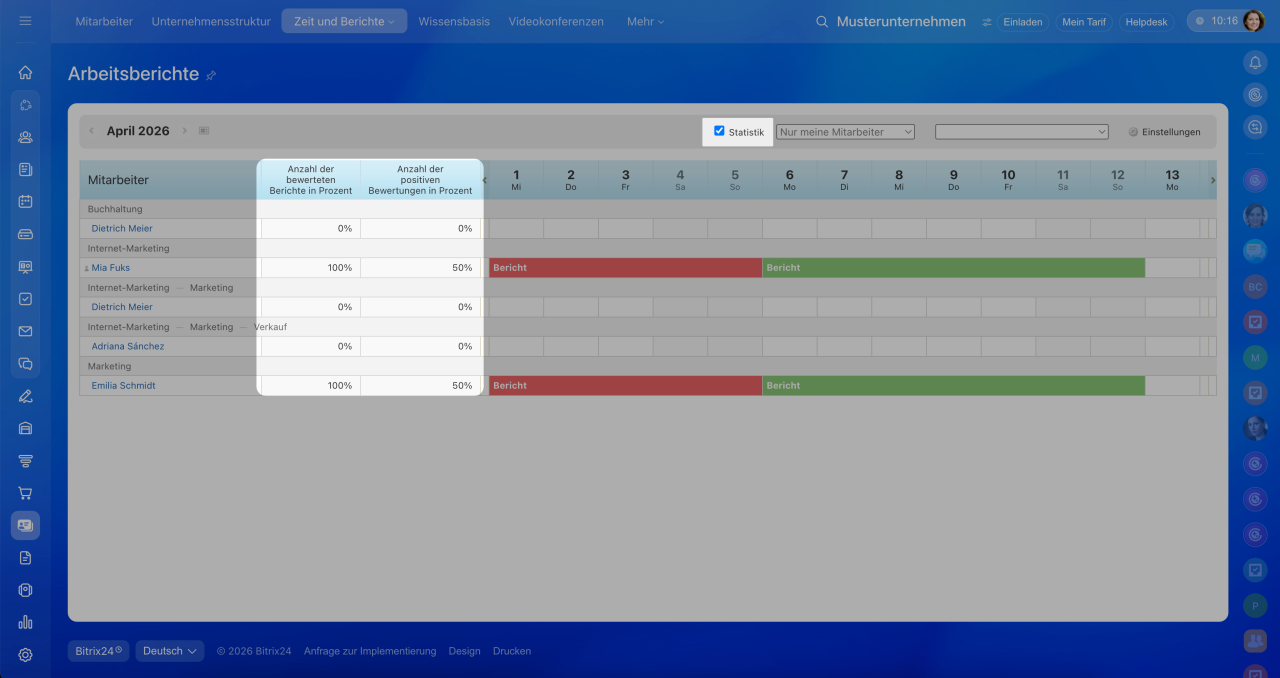
Task: Open Emilia Schmidt's green Bericht bar
Action: point(953,385)
